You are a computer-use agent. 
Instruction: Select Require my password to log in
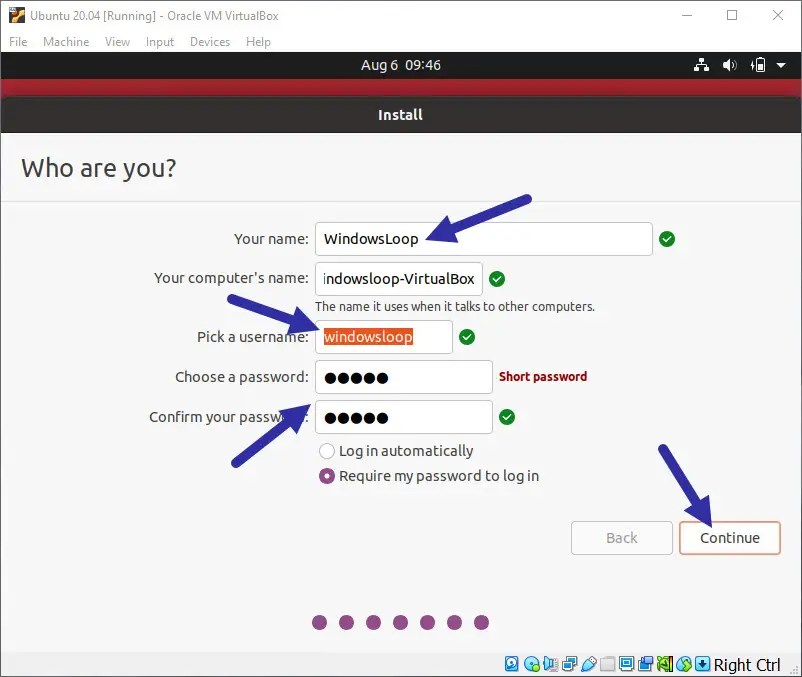(327, 477)
